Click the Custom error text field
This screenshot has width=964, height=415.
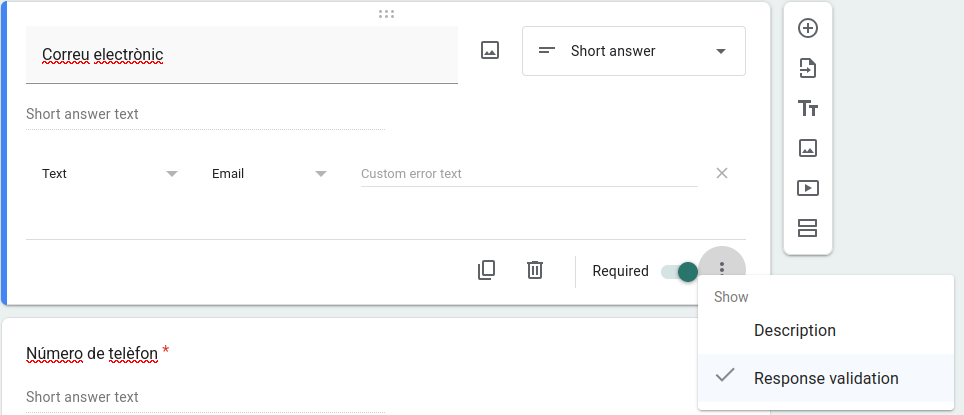coord(528,173)
